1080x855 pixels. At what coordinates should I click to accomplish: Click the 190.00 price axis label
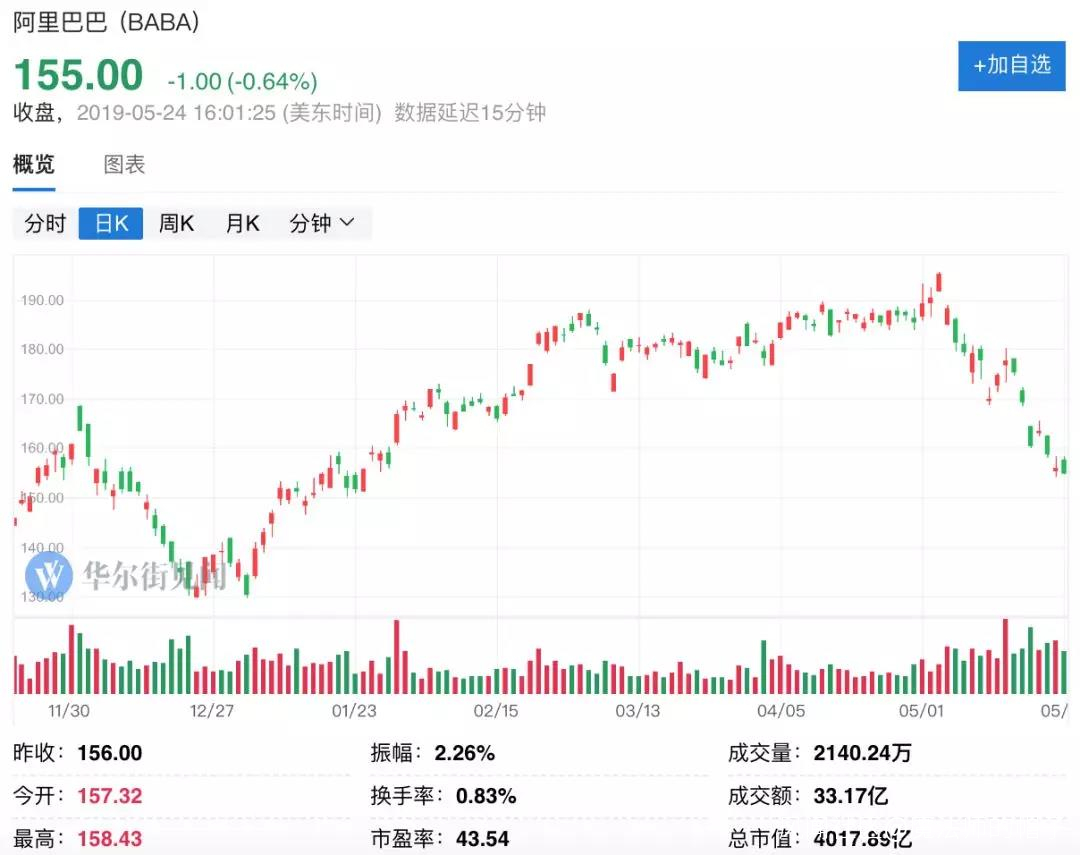tap(42, 300)
